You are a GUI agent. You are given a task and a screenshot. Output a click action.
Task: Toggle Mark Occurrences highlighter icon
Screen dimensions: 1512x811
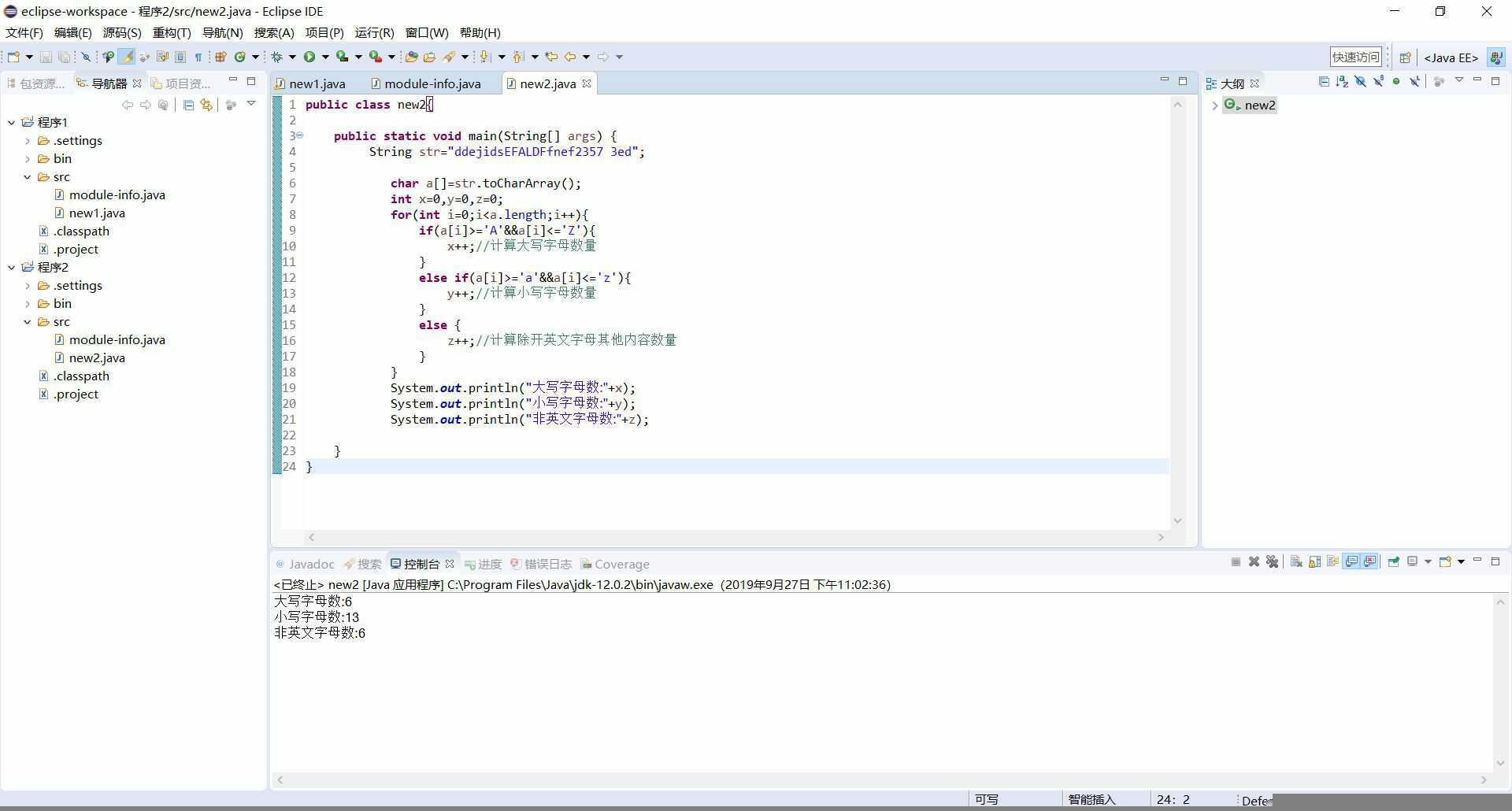point(126,57)
